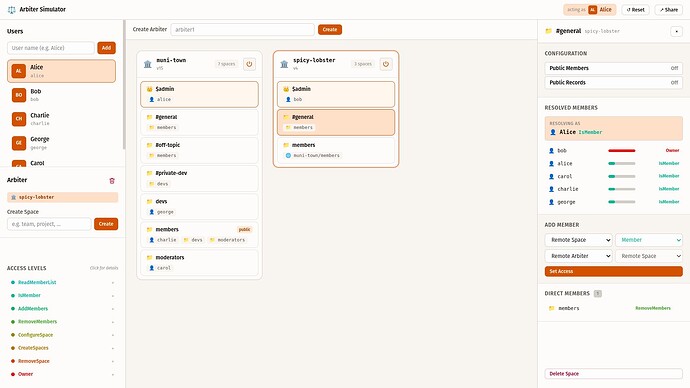690x388 pixels.
Task: Open the second Remote Space dropdown
Action: click(x=649, y=256)
